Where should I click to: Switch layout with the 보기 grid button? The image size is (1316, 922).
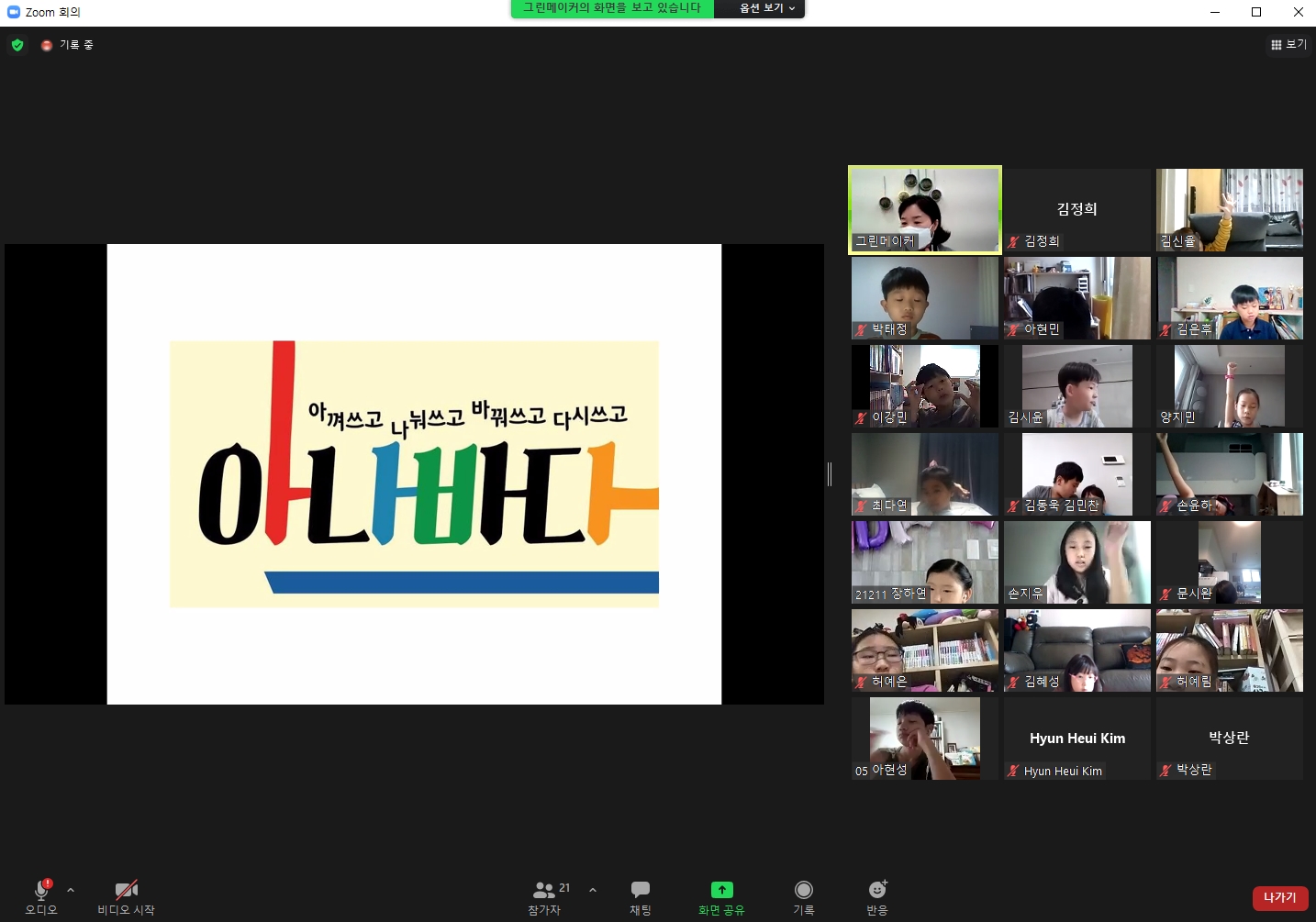[1288, 44]
